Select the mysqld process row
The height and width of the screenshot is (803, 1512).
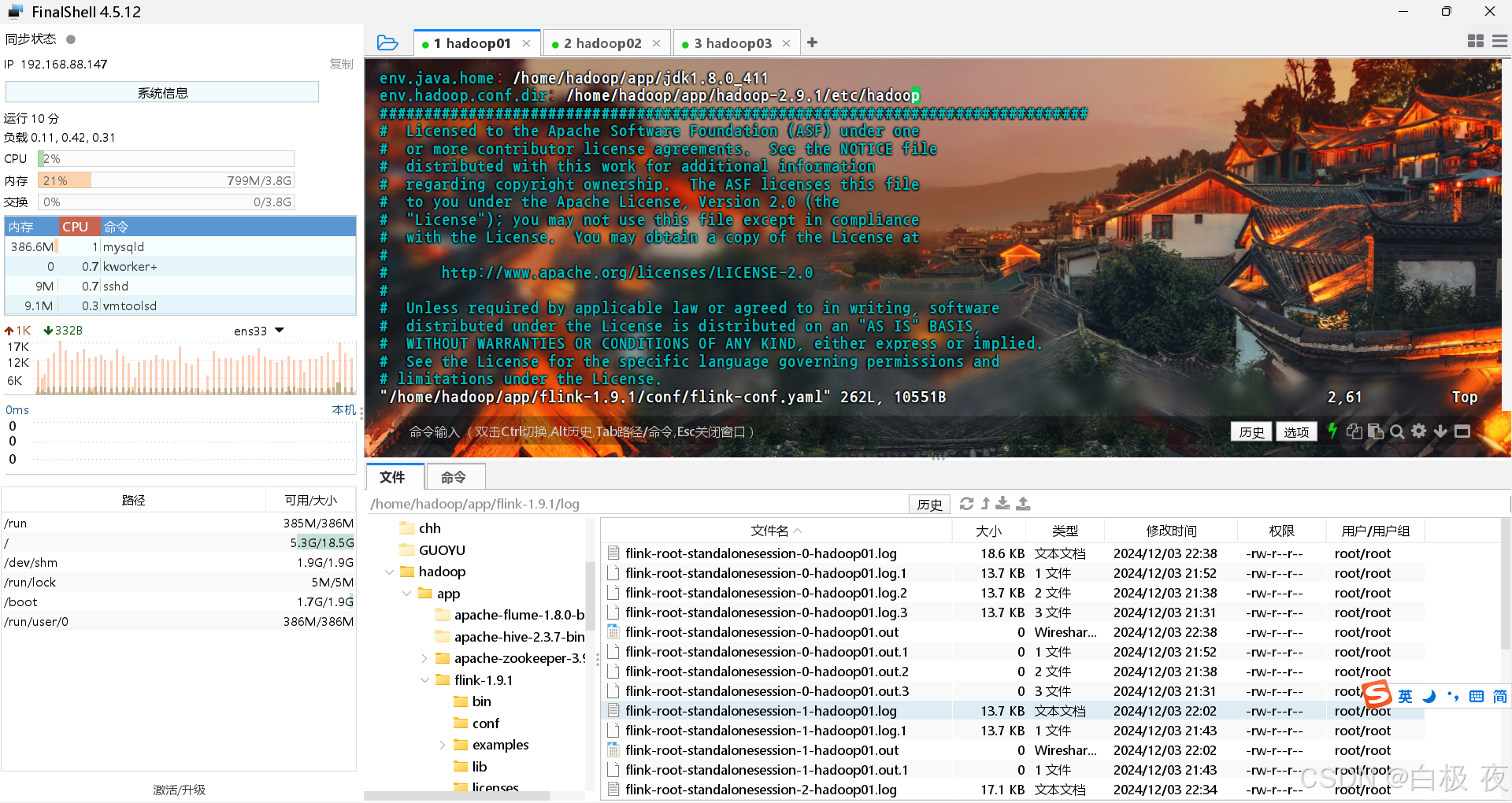click(180, 246)
